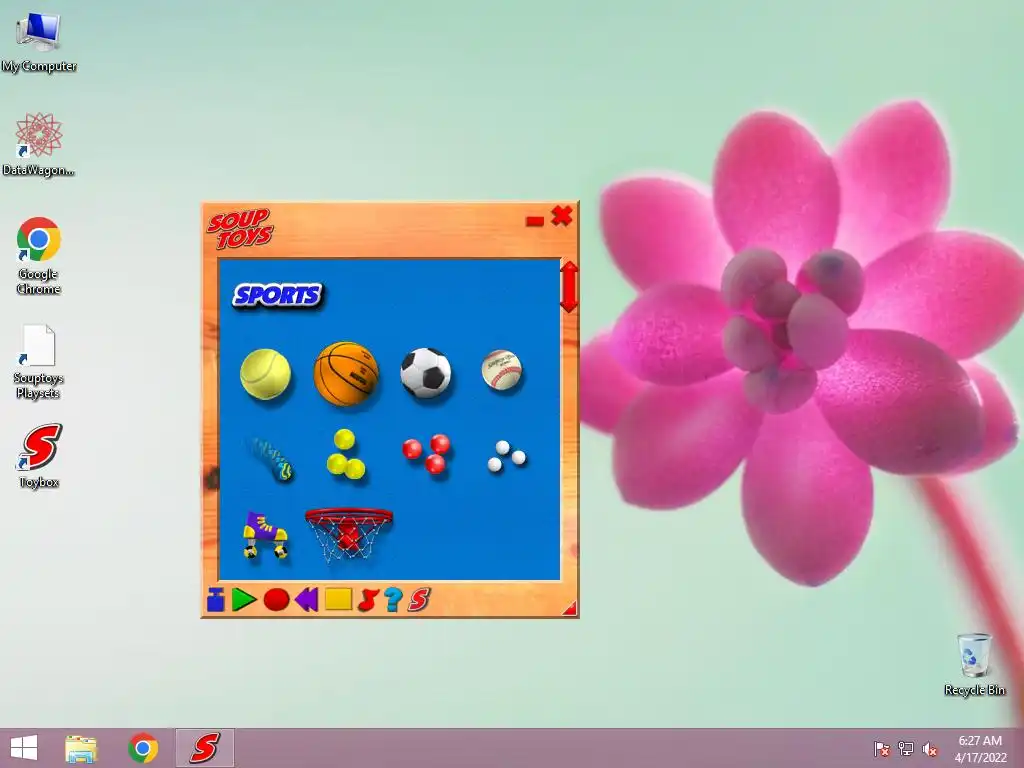Click the muted volume tray icon
This screenshot has height=768, width=1024.
(930, 748)
